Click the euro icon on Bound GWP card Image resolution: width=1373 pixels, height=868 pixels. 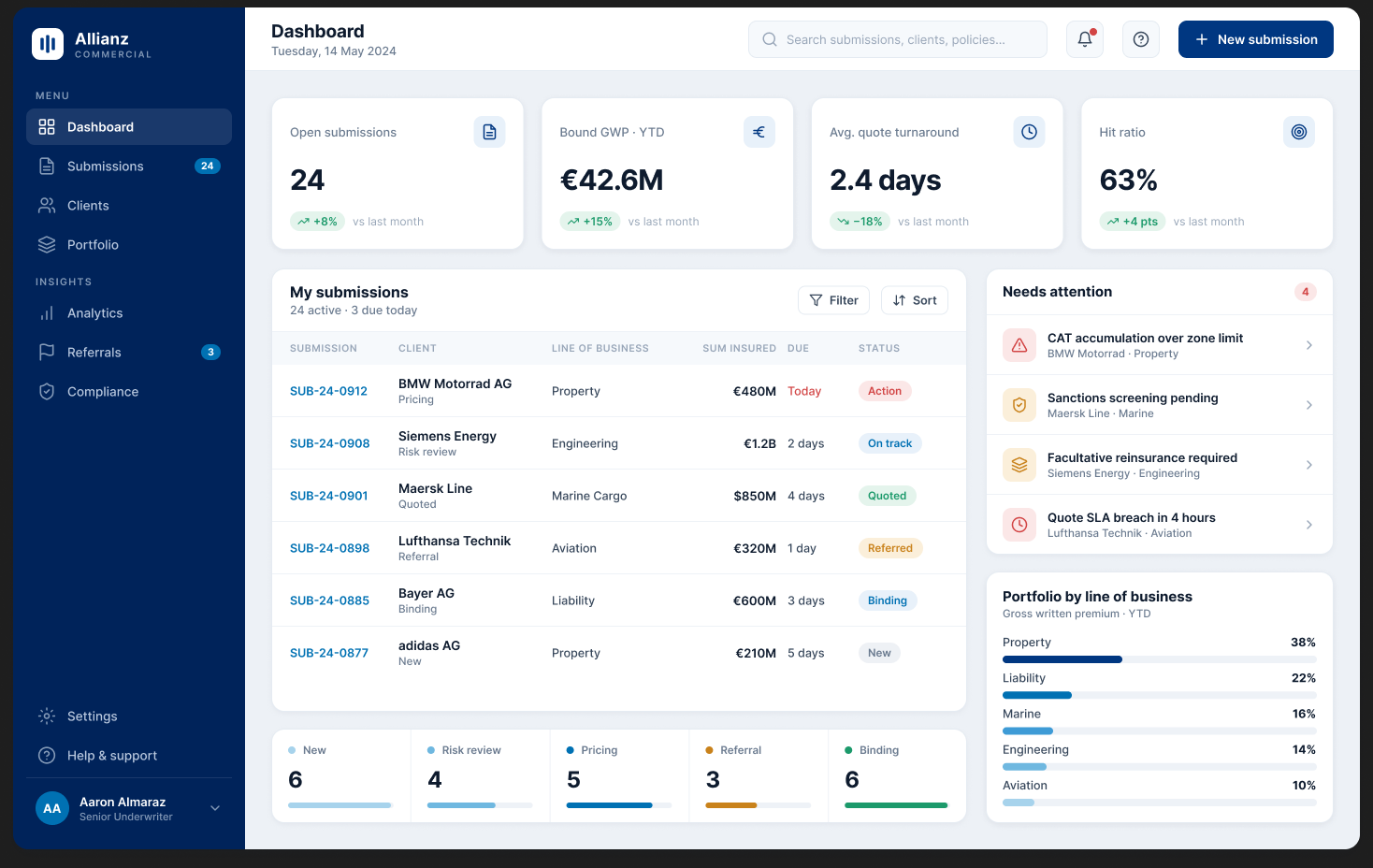pyautogui.click(x=759, y=132)
